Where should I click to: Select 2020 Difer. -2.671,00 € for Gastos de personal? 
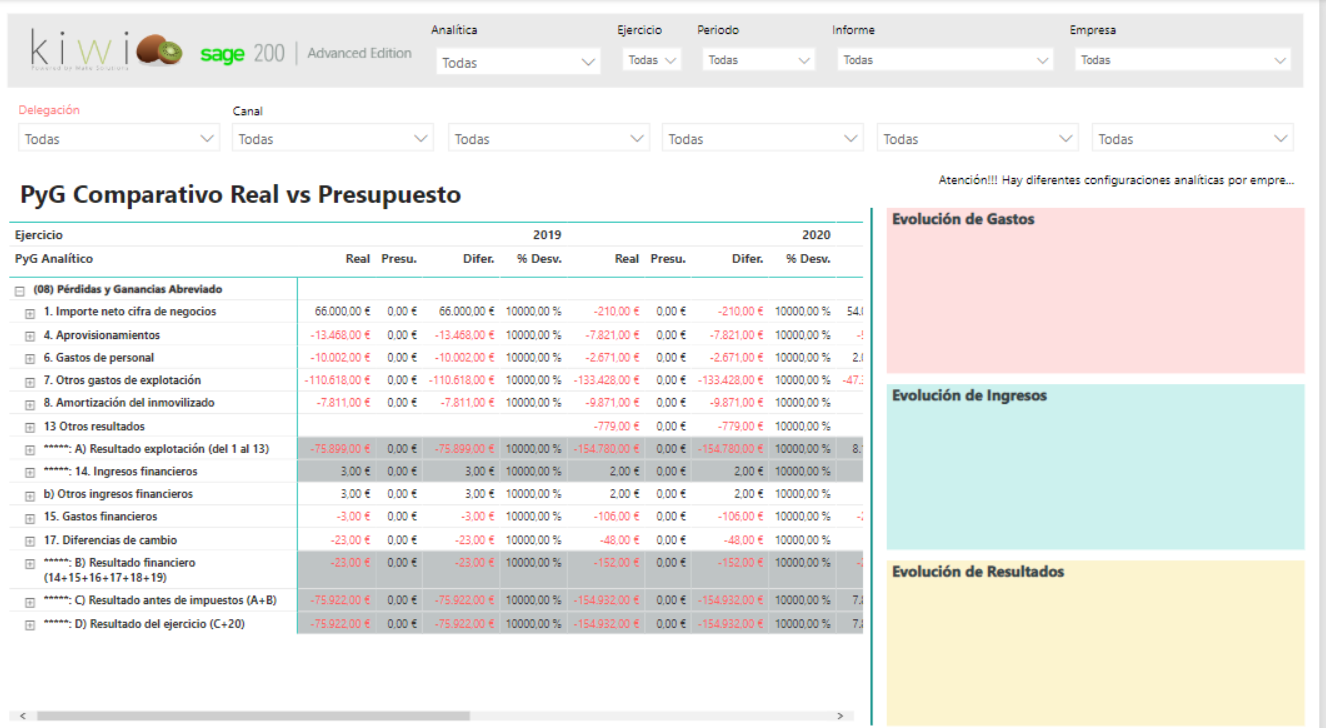[736, 358]
